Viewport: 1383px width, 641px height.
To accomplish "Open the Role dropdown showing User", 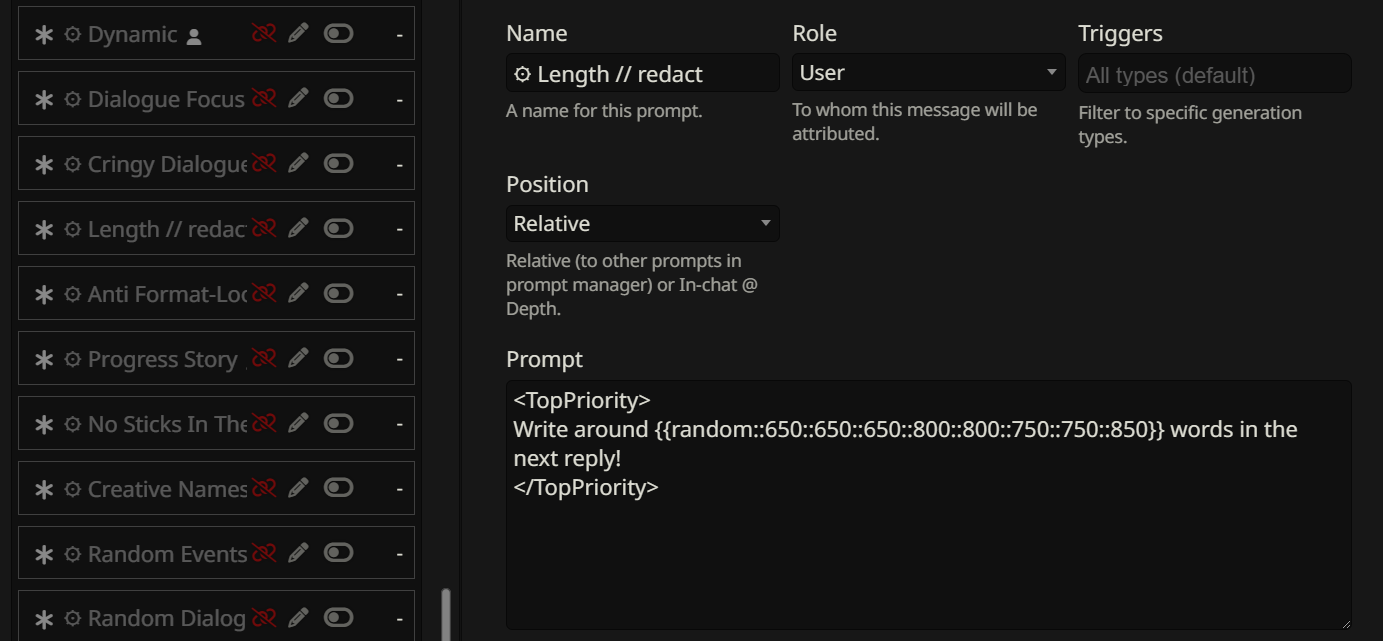I will click(928, 73).
